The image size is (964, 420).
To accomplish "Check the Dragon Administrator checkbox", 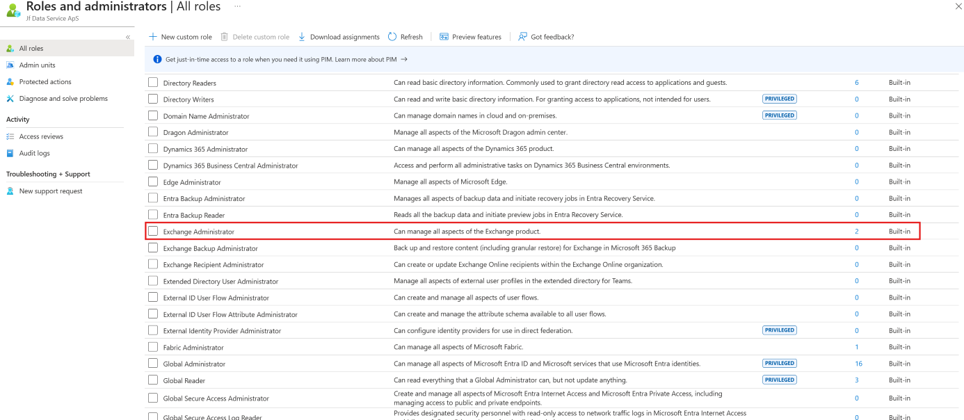I will click(x=153, y=132).
